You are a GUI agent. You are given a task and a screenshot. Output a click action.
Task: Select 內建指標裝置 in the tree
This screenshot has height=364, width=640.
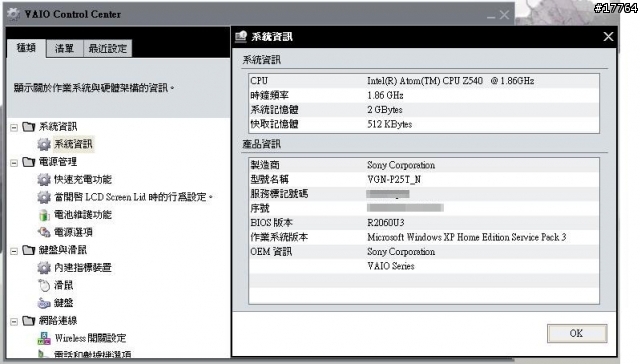pos(83,268)
